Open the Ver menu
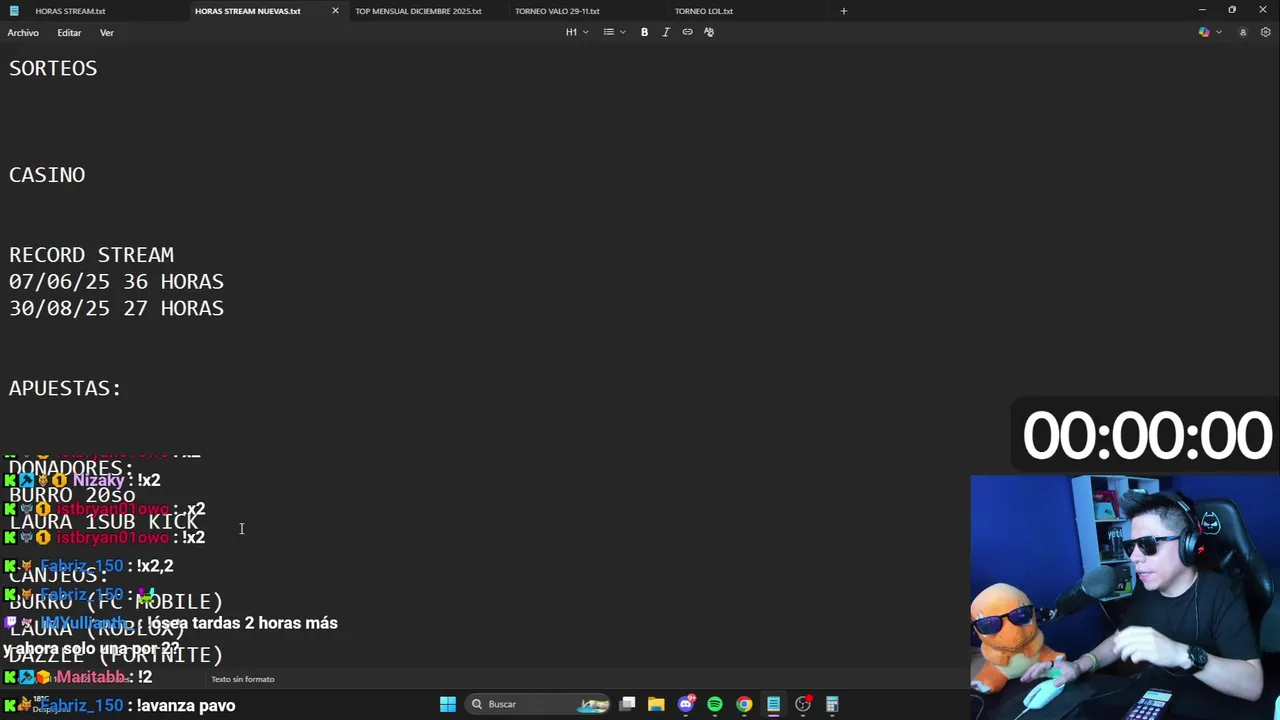This screenshot has width=1280, height=720. [x=106, y=33]
